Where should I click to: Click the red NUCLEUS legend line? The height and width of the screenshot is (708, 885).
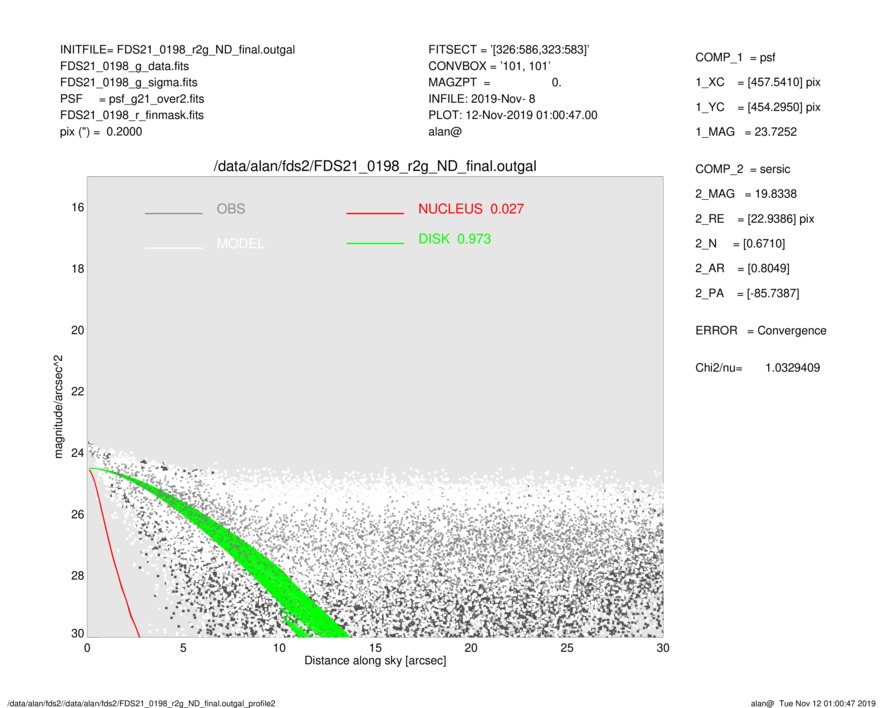pos(375,213)
